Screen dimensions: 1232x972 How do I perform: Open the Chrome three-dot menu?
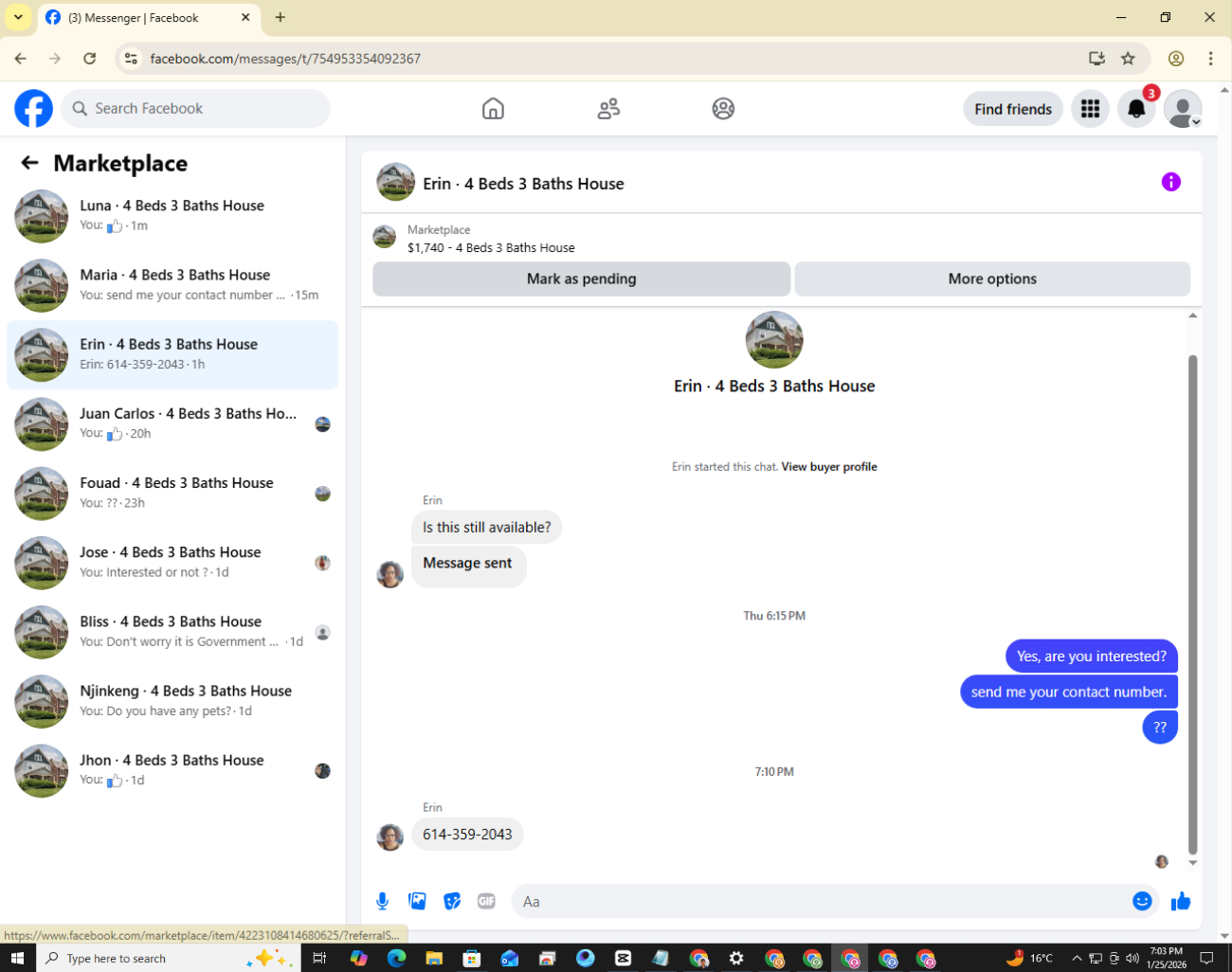pyautogui.click(x=1210, y=59)
